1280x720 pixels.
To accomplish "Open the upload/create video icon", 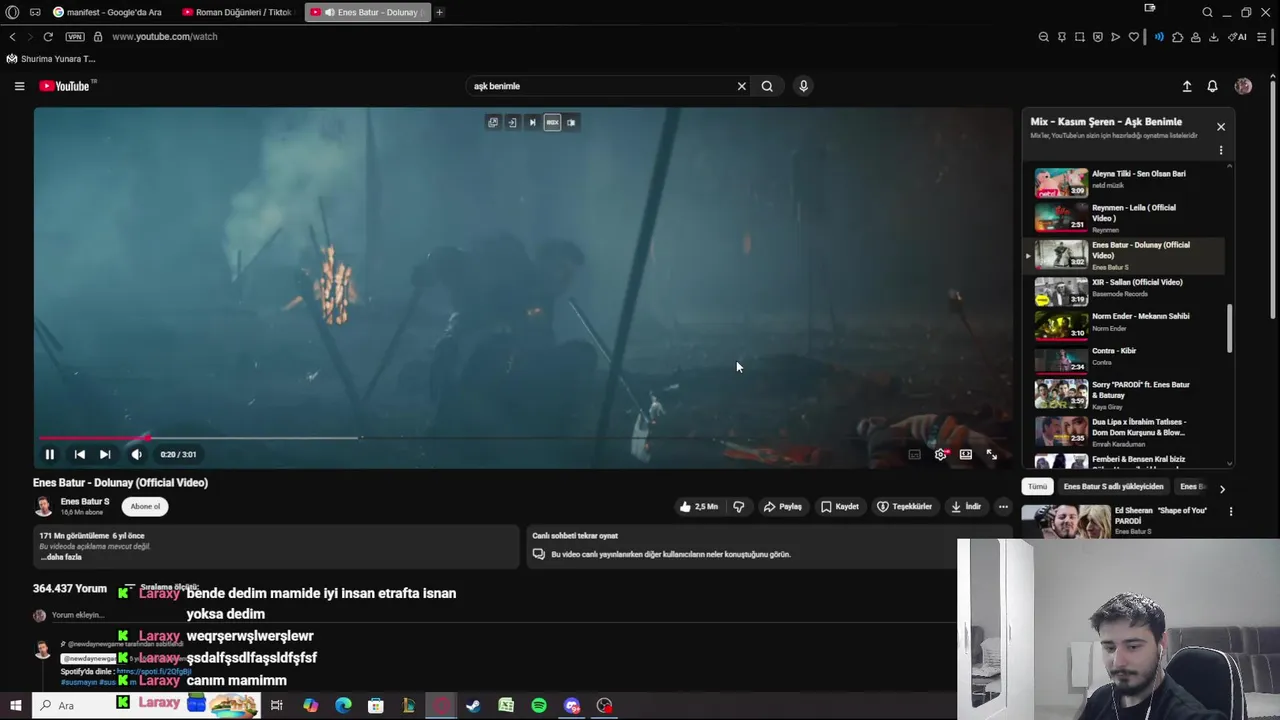I will pyautogui.click(x=1187, y=86).
